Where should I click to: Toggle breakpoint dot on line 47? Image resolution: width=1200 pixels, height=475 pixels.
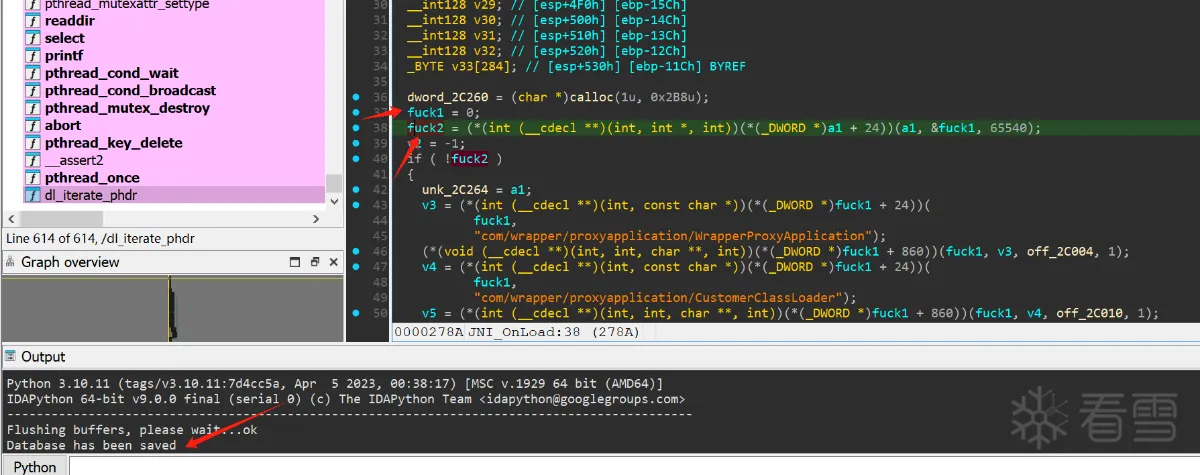coord(357,267)
